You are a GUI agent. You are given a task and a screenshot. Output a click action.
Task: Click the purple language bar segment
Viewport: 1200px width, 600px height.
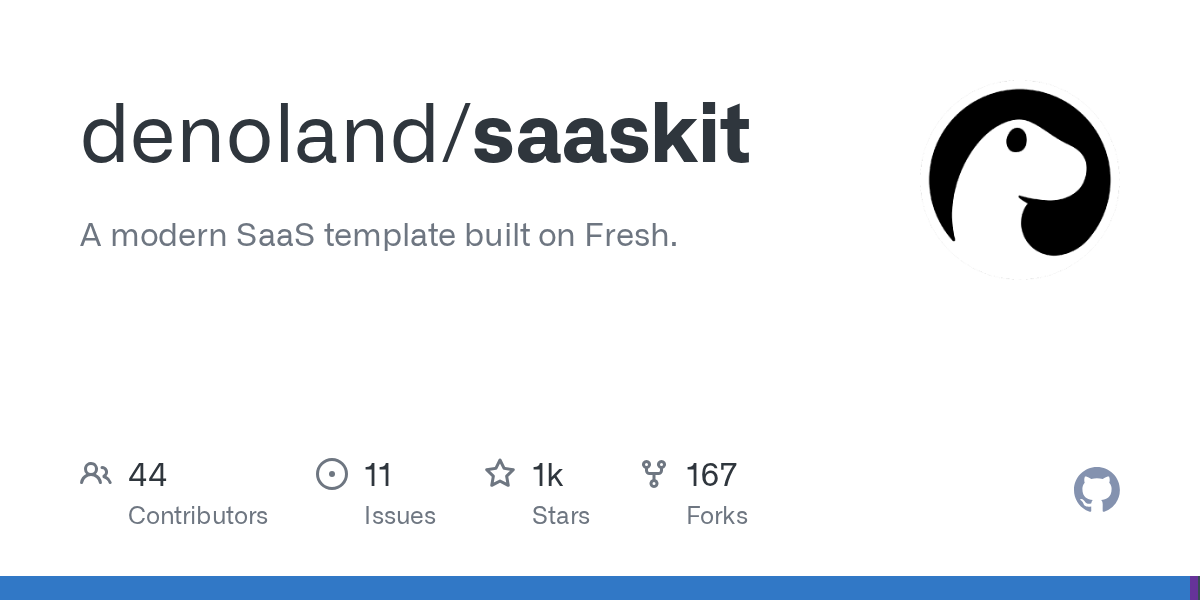coord(1194,588)
